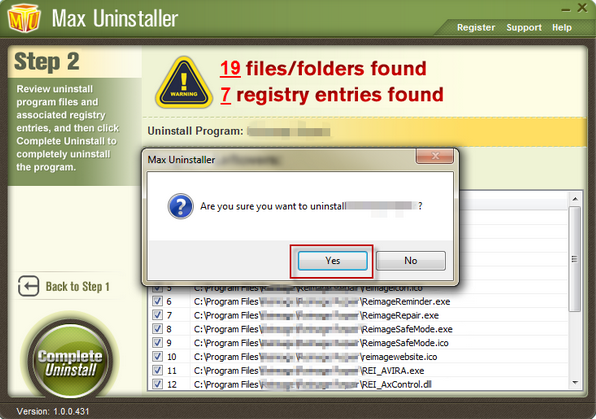Click the Max Uninstaller MU logo icon
596x419 pixels.
point(24,18)
